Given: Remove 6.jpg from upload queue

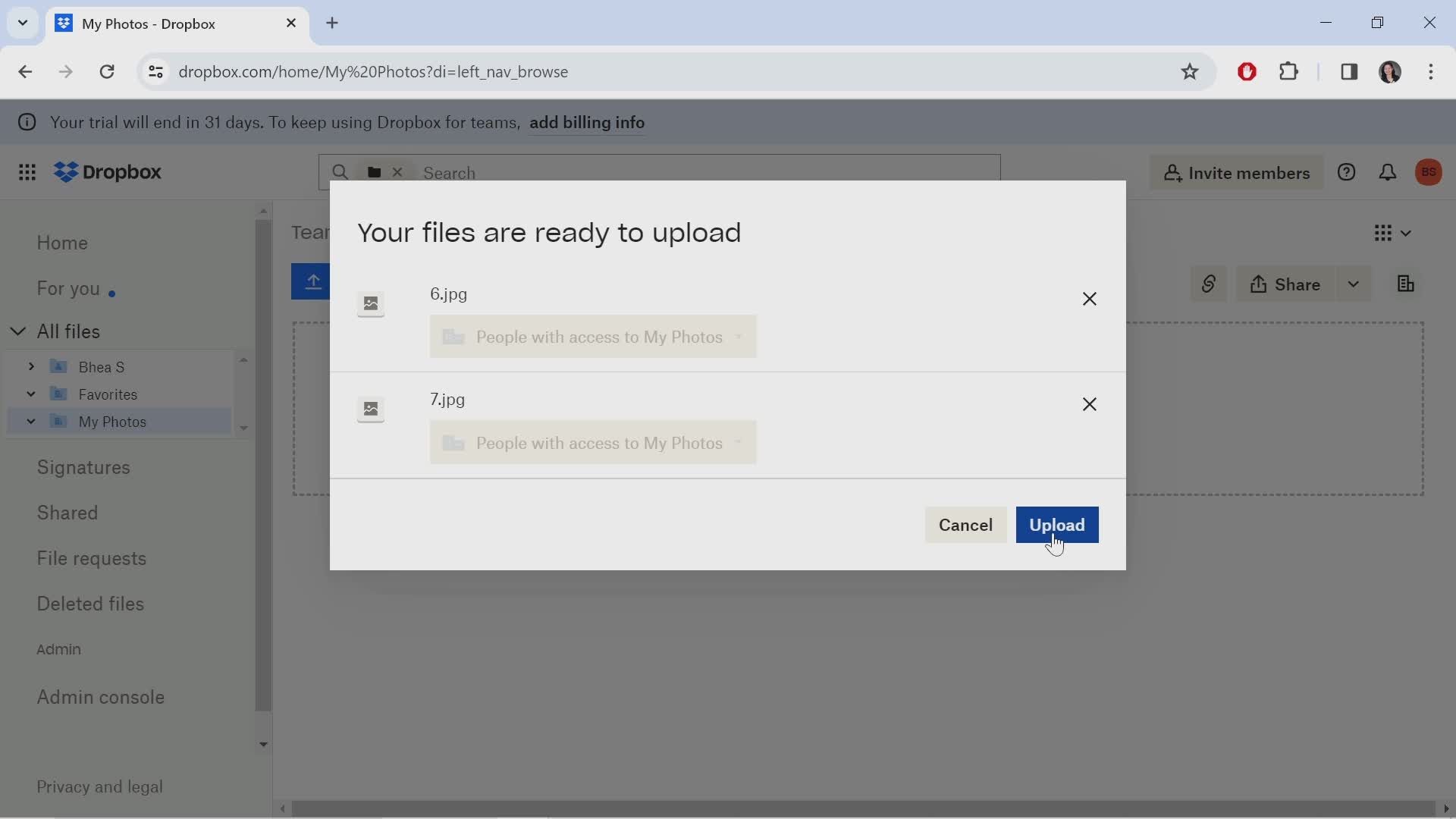Looking at the screenshot, I should [x=1089, y=297].
